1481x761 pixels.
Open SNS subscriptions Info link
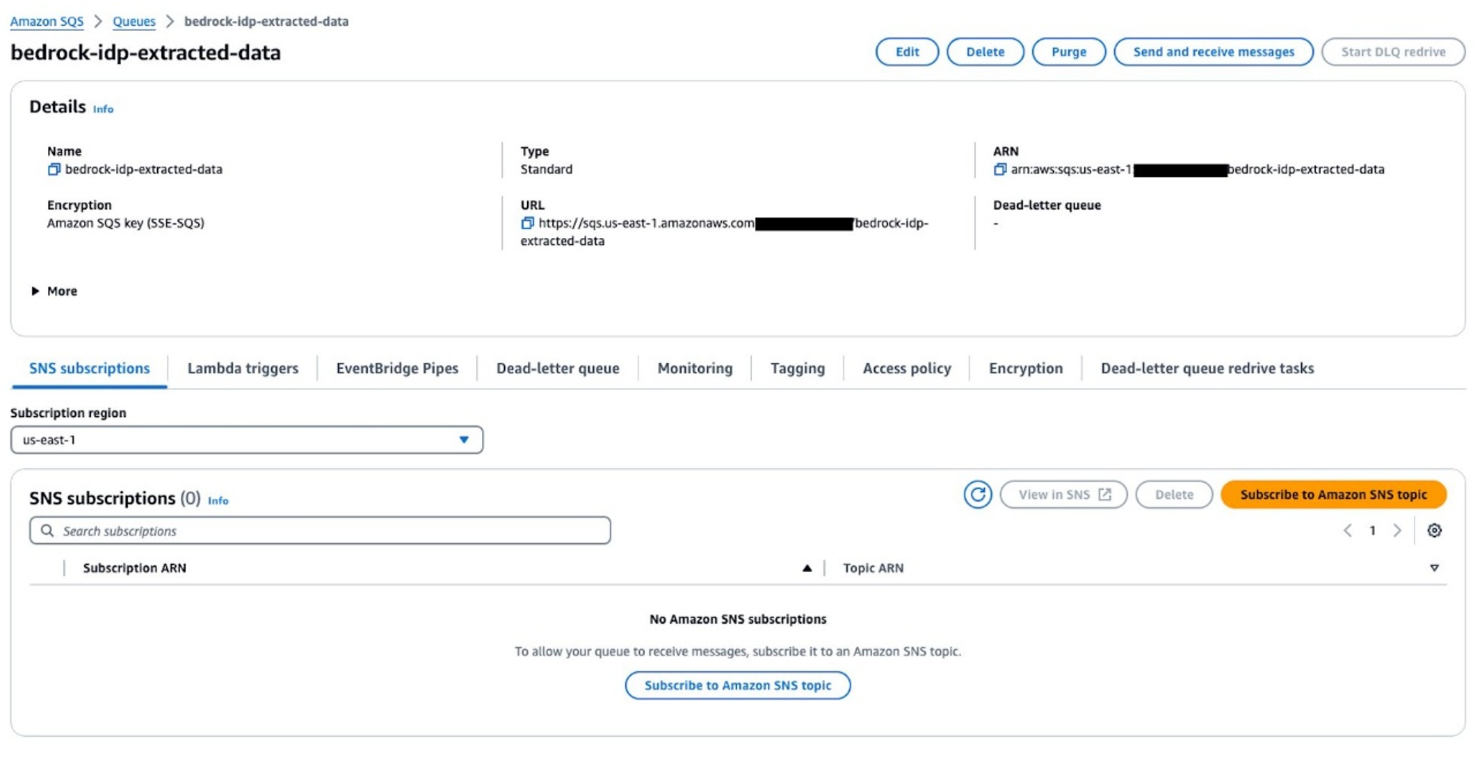(218, 501)
